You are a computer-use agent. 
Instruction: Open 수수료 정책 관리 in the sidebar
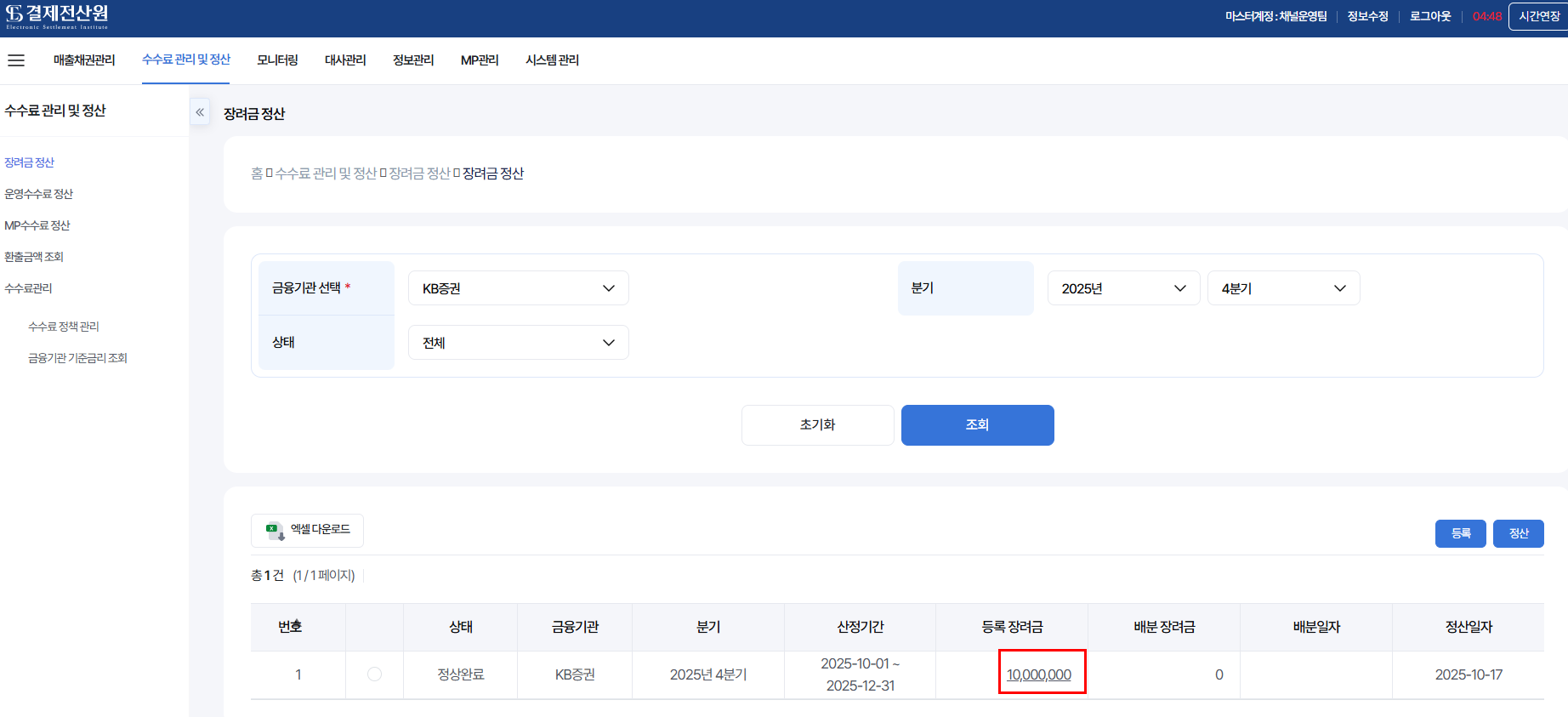tap(64, 327)
